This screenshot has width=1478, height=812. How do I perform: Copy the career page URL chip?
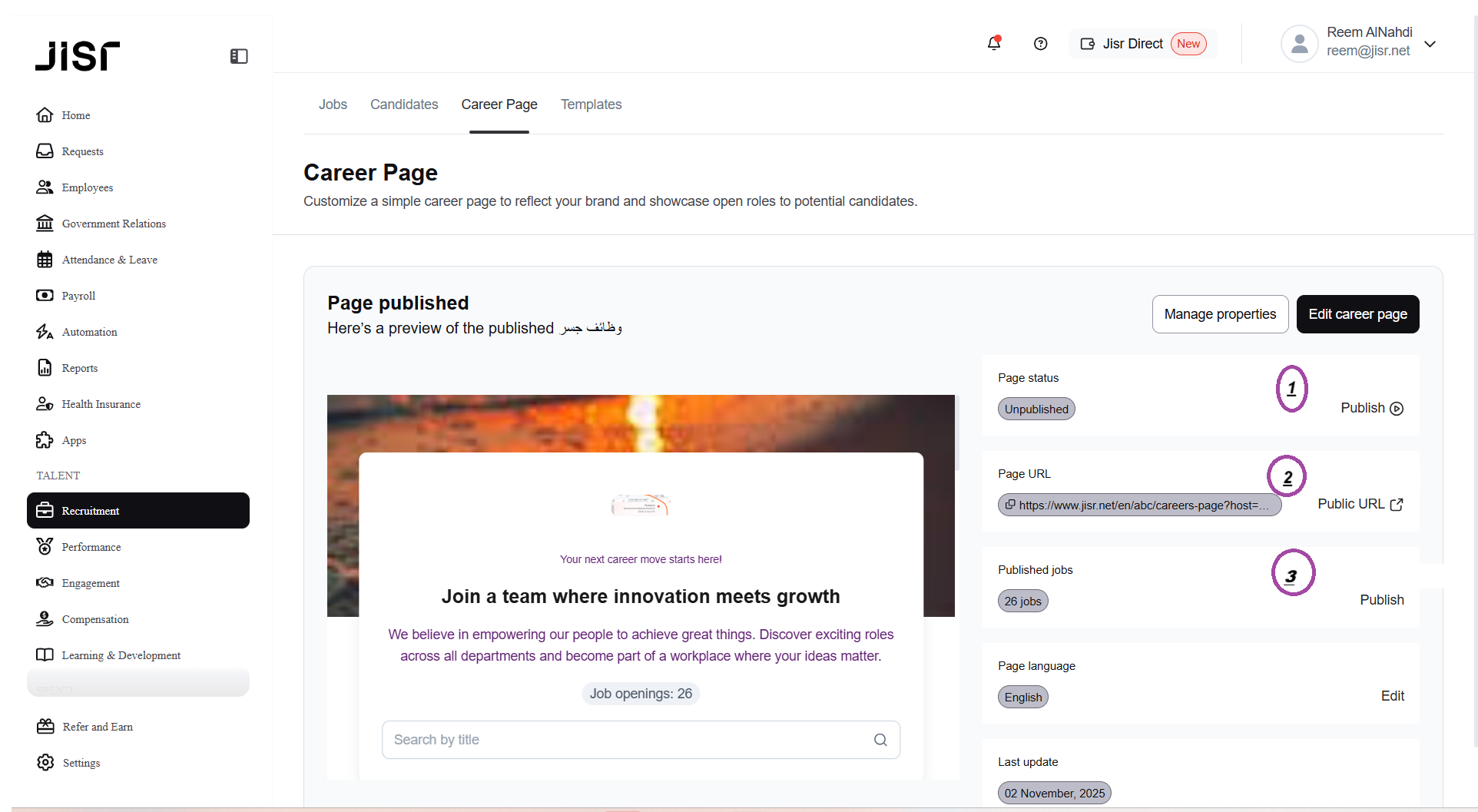(1138, 505)
